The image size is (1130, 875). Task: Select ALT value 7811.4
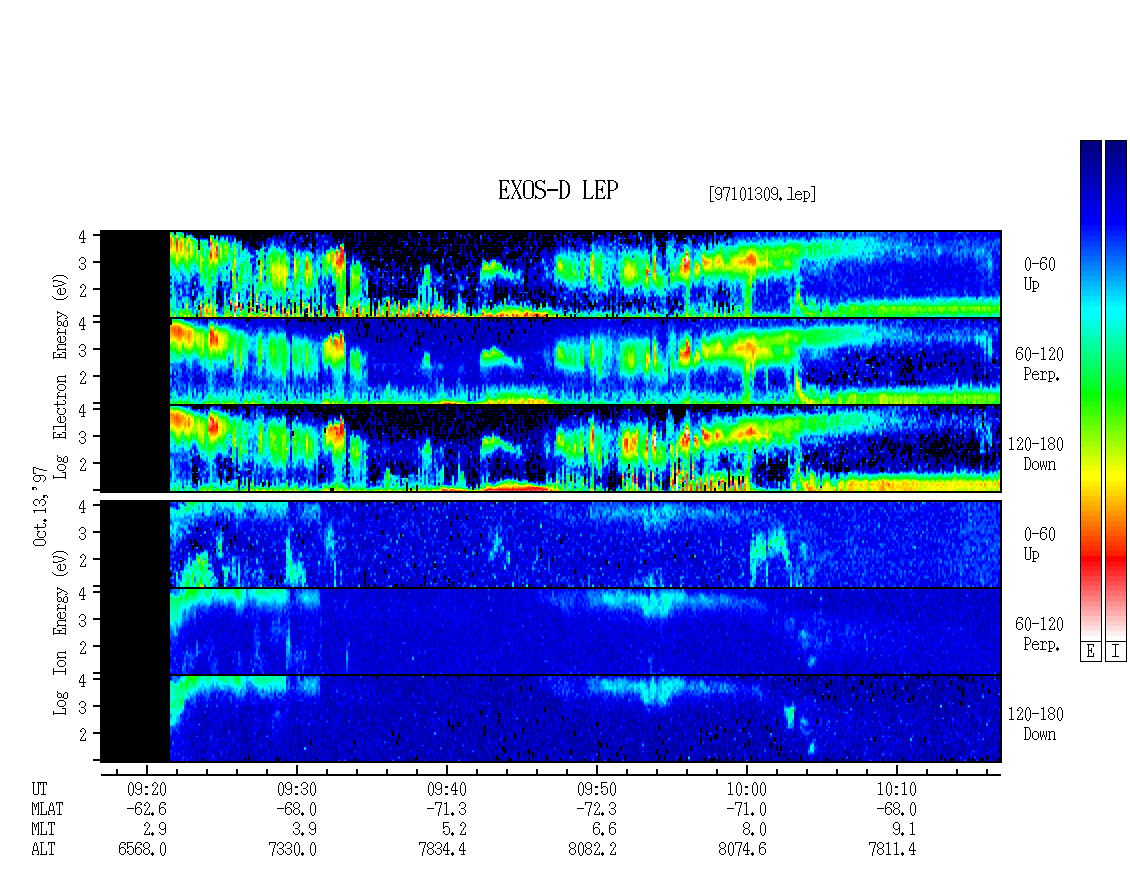[x=892, y=850]
